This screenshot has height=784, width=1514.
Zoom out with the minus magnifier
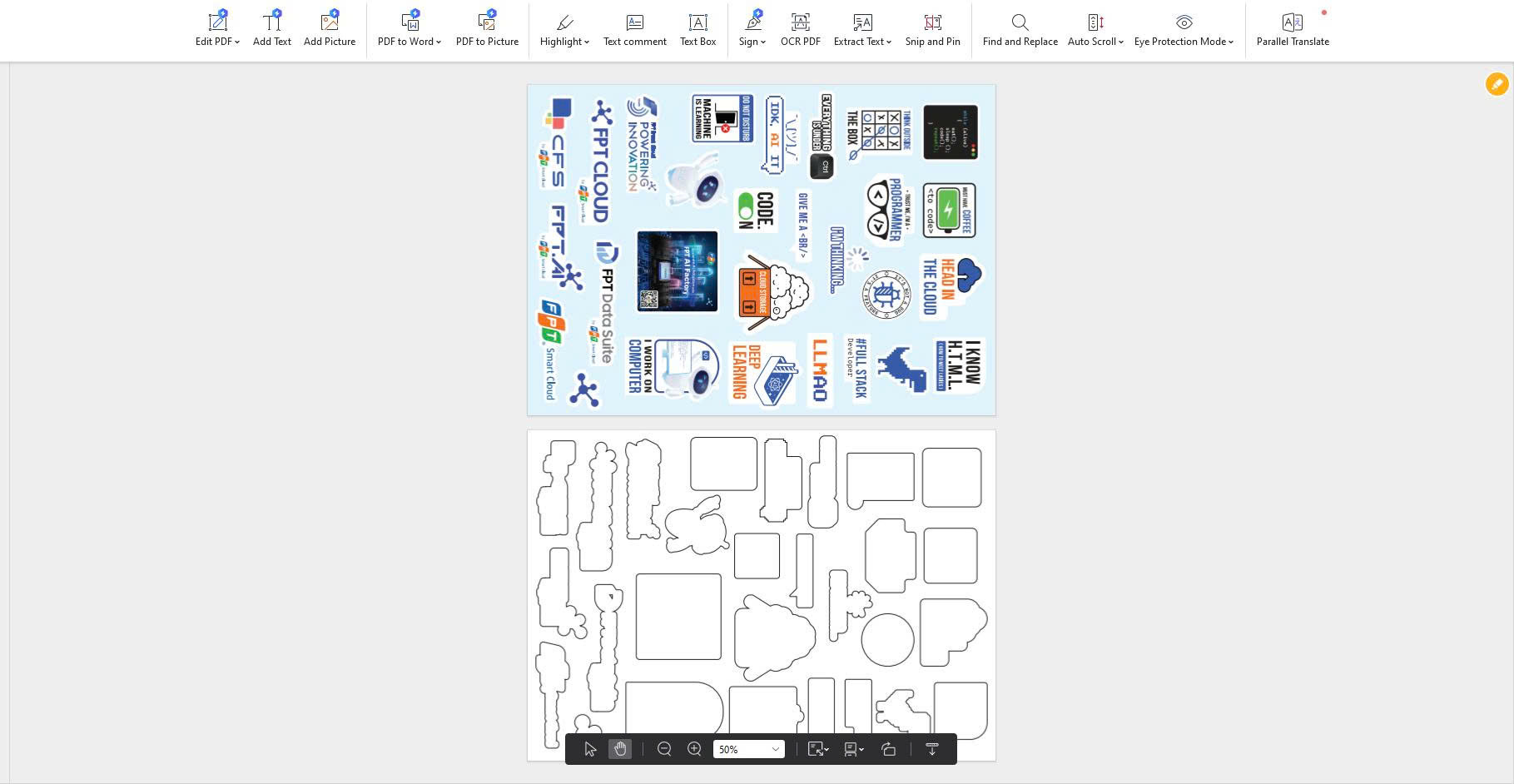click(x=664, y=749)
